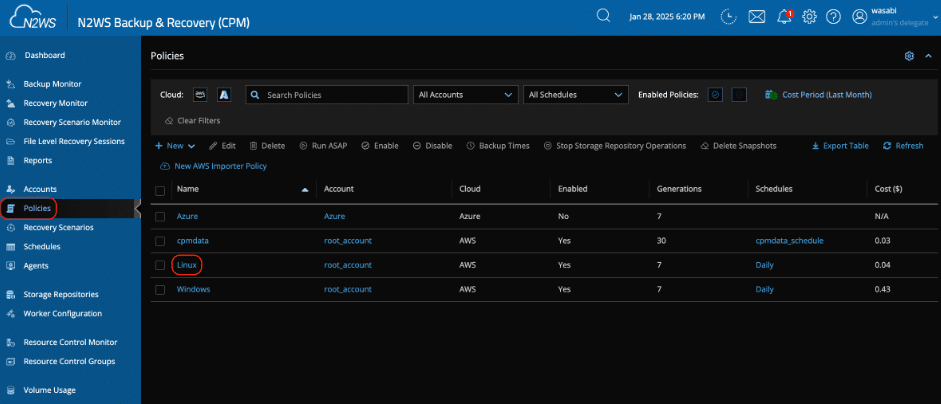This screenshot has height=404, width=941.
Task: Open the help question mark icon
Action: click(x=833, y=17)
